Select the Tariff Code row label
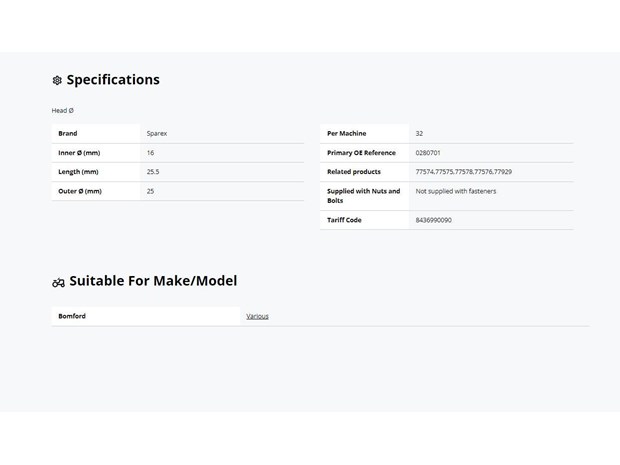 pos(344,220)
